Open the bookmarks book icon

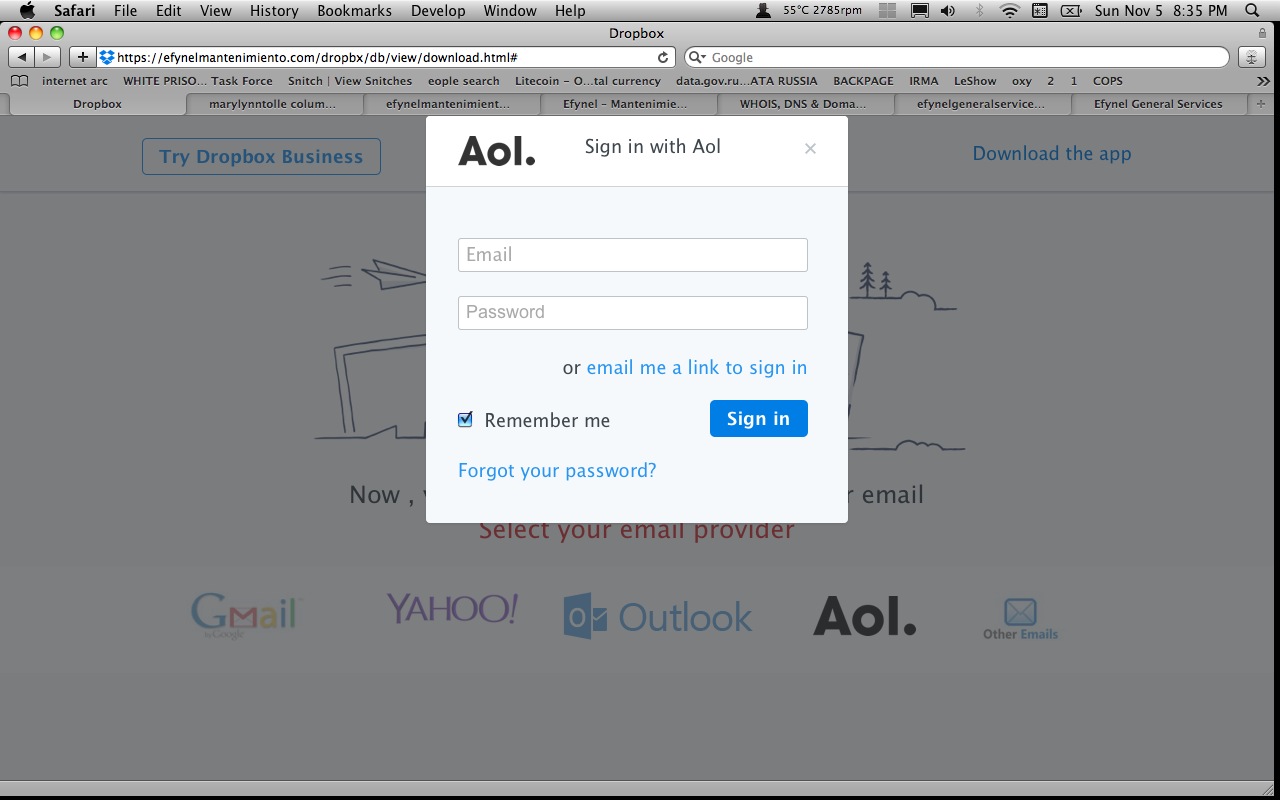(19, 81)
